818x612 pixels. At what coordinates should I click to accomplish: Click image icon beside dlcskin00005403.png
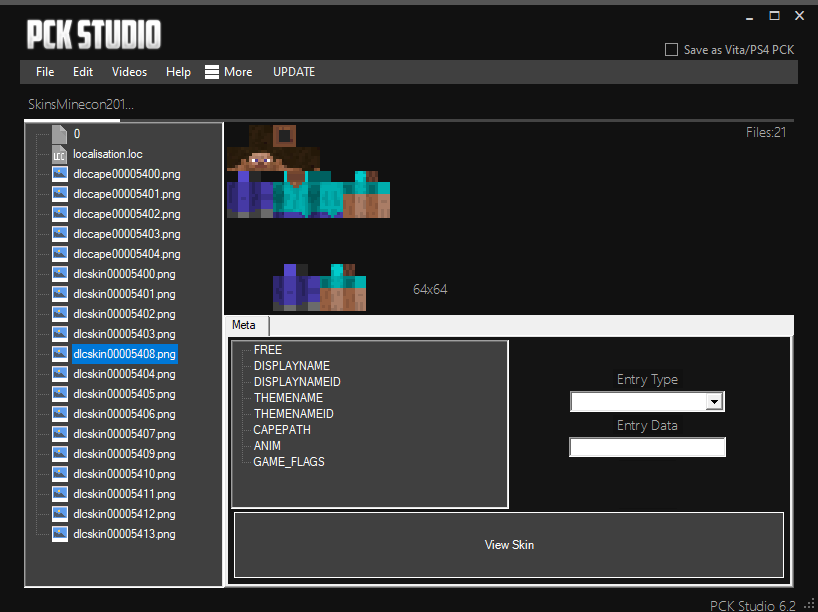tap(60, 334)
